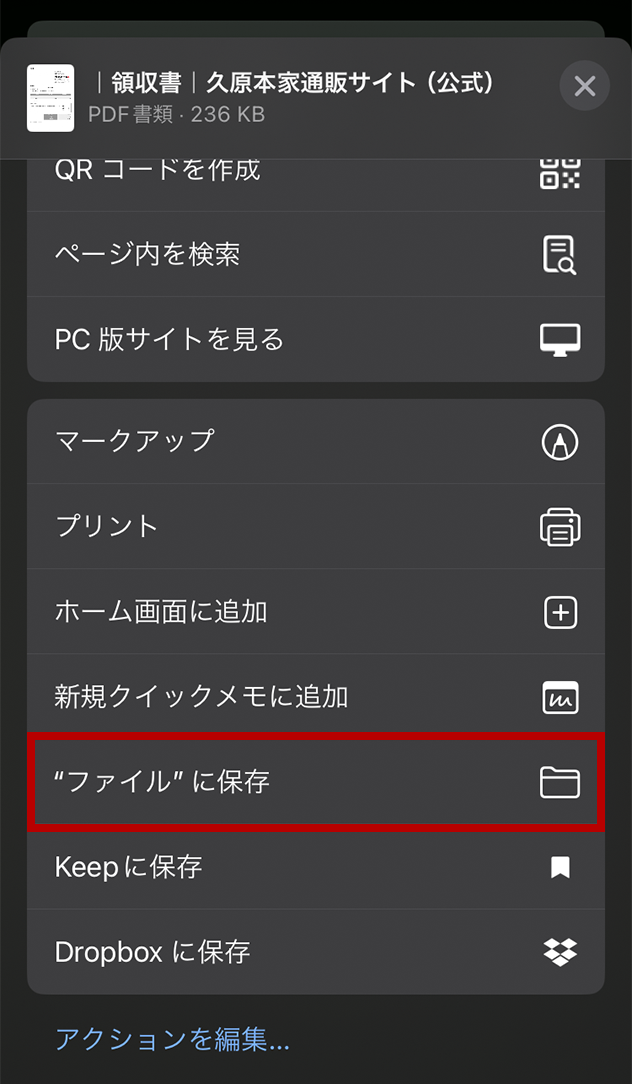Select "PC 版サイトを見る" option
Viewport: 632px width, 1084px height.
coord(316,339)
